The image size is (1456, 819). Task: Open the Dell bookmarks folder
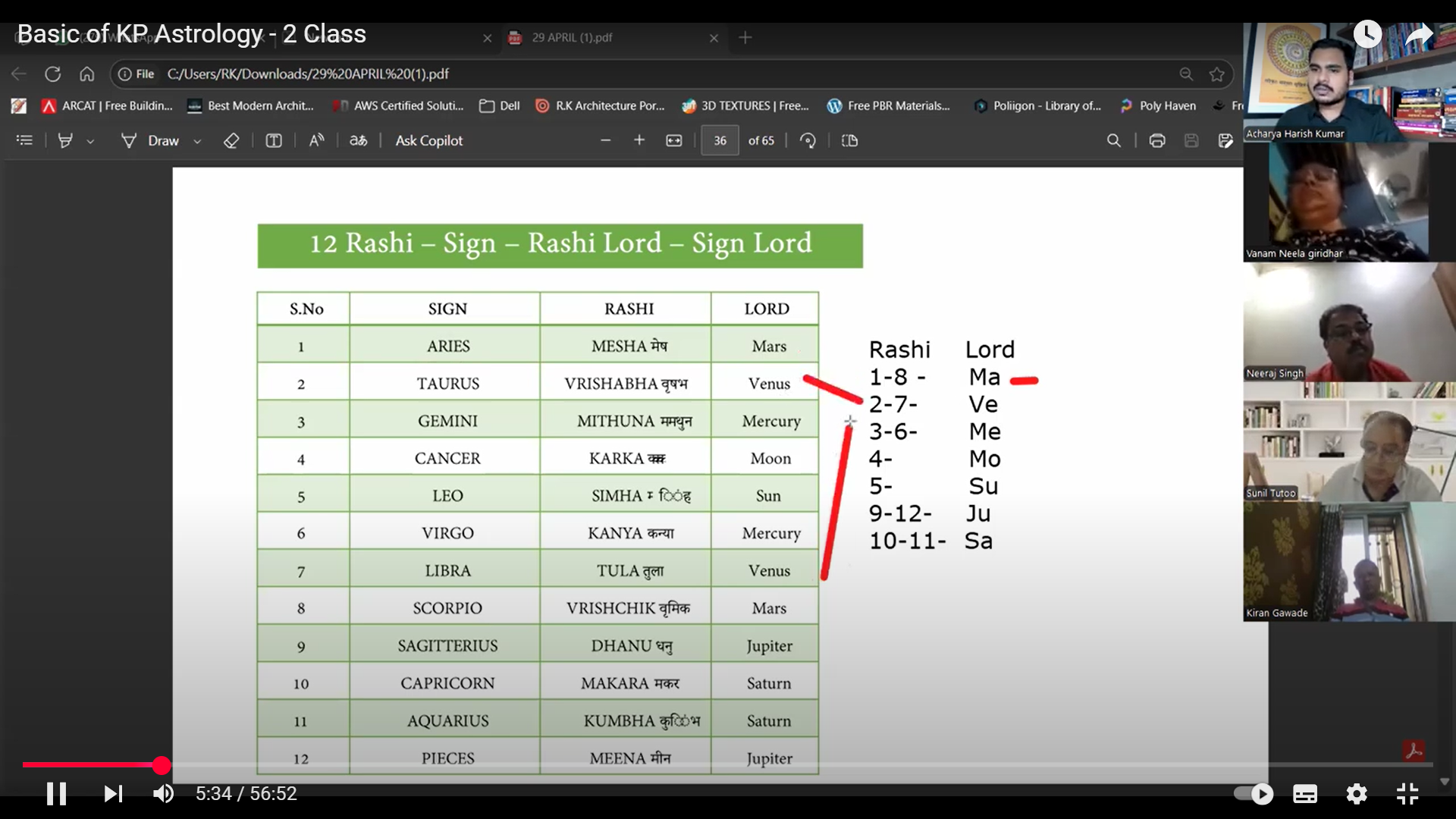coord(500,106)
